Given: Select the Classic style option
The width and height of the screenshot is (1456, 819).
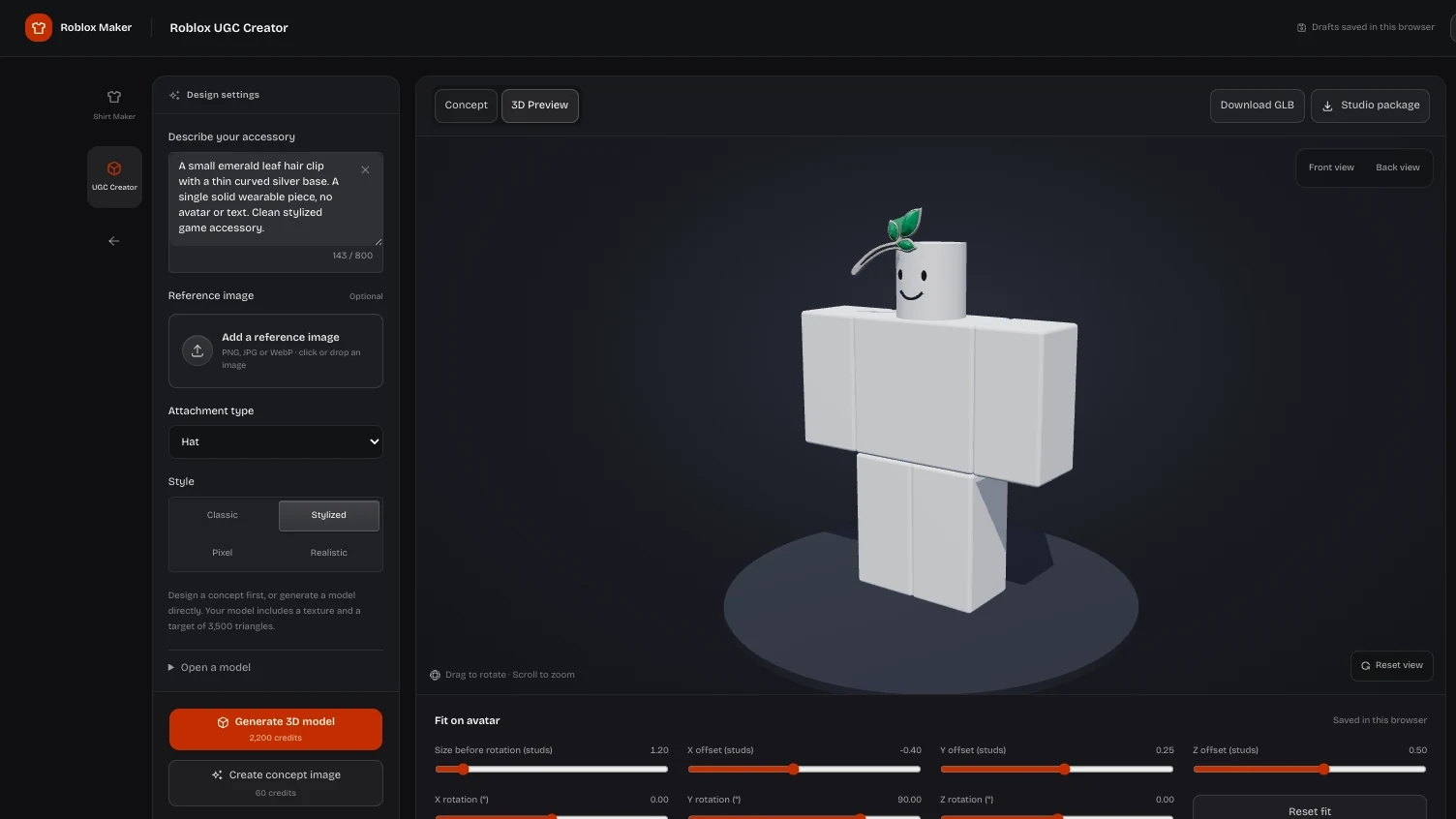Looking at the screenshot, I should (x=223, y=515).
